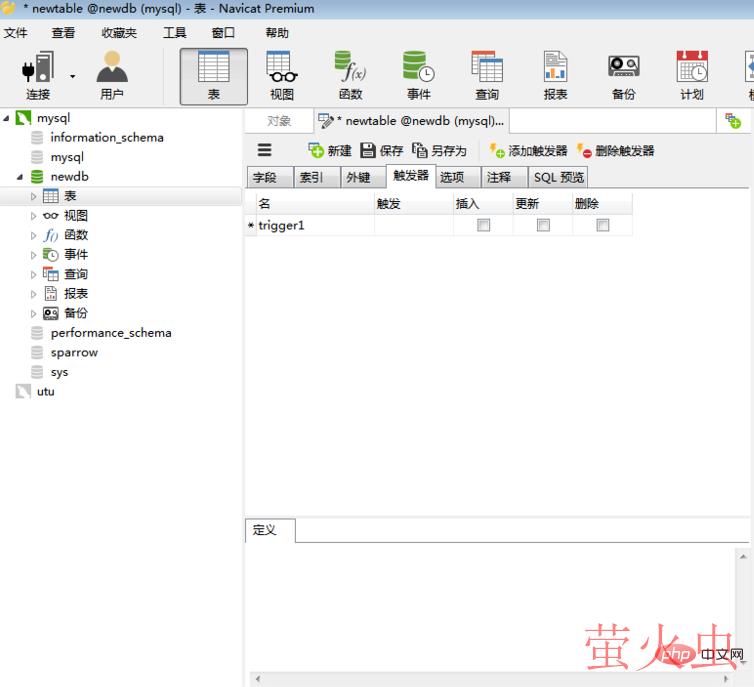Switch to the 索引 indexes tab
The width and height of the screenshot is (754, 687).
317,177
